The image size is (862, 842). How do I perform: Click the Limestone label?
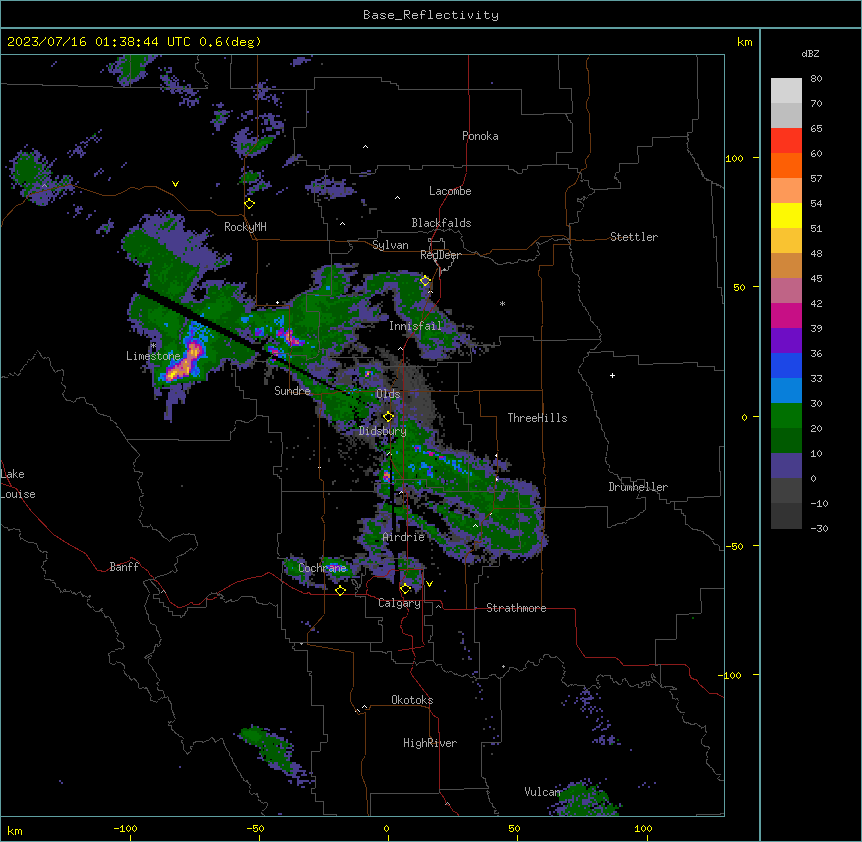pyautogui.click(x=153, y=356)
